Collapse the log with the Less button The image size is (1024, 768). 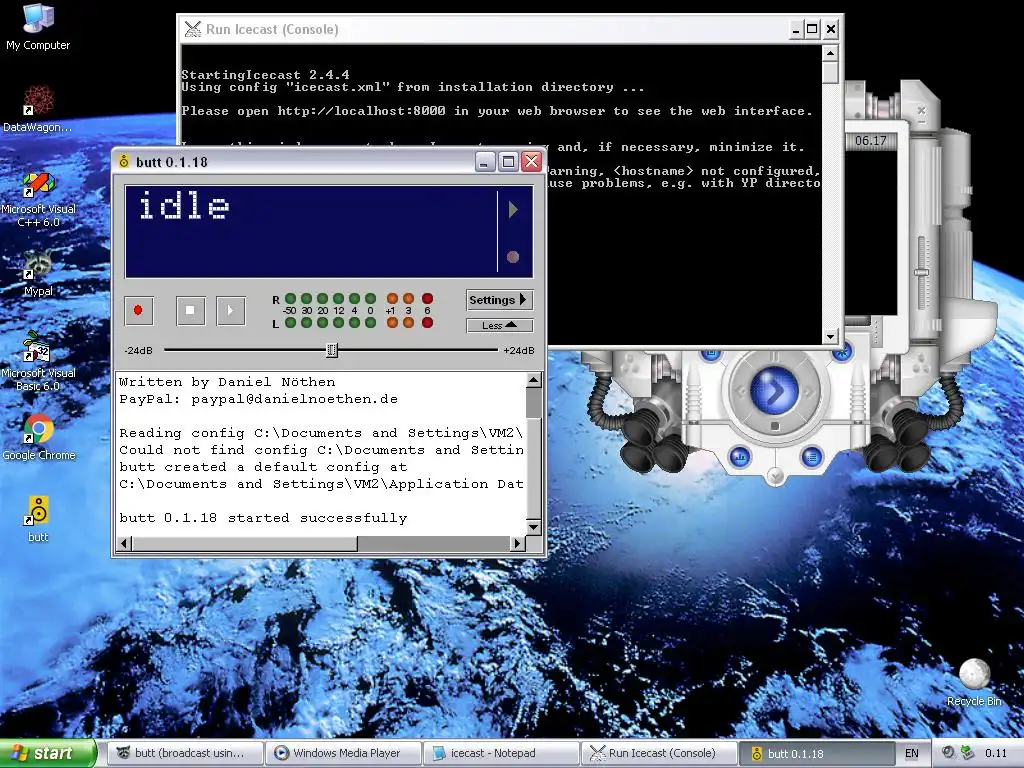pyautogui.click(x=500, y=325)
